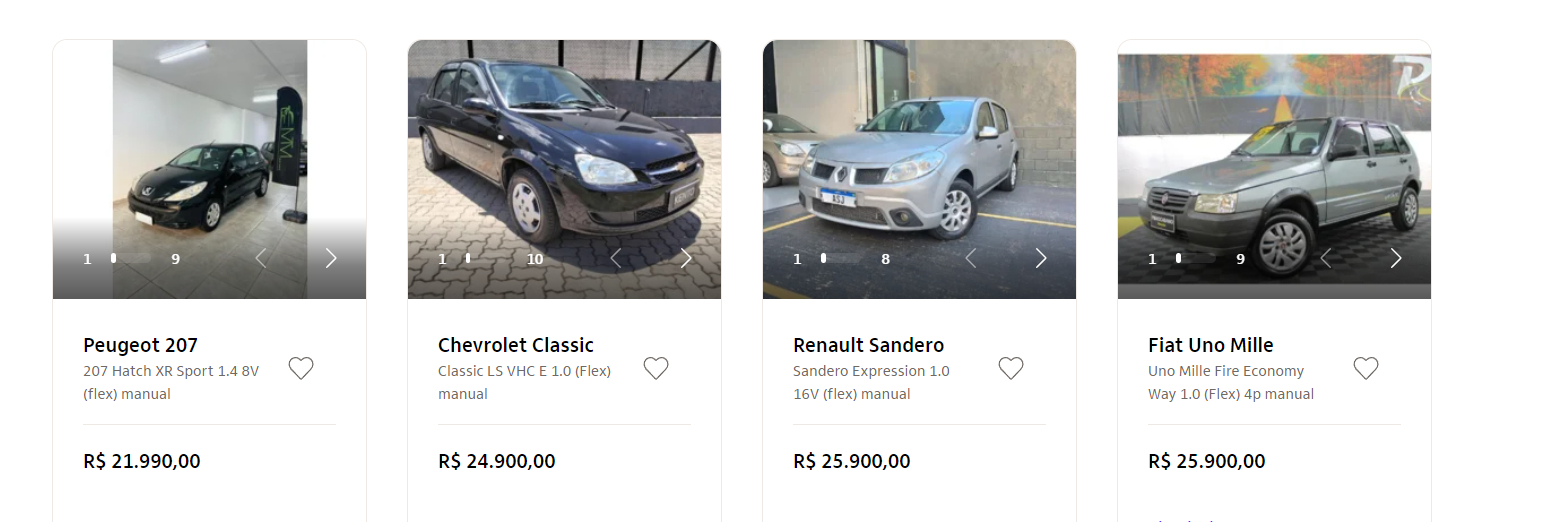Open the Peugeot 207 title link
Image resolution: width=1565 pixels, height=522 pixels.
[140, 345]
